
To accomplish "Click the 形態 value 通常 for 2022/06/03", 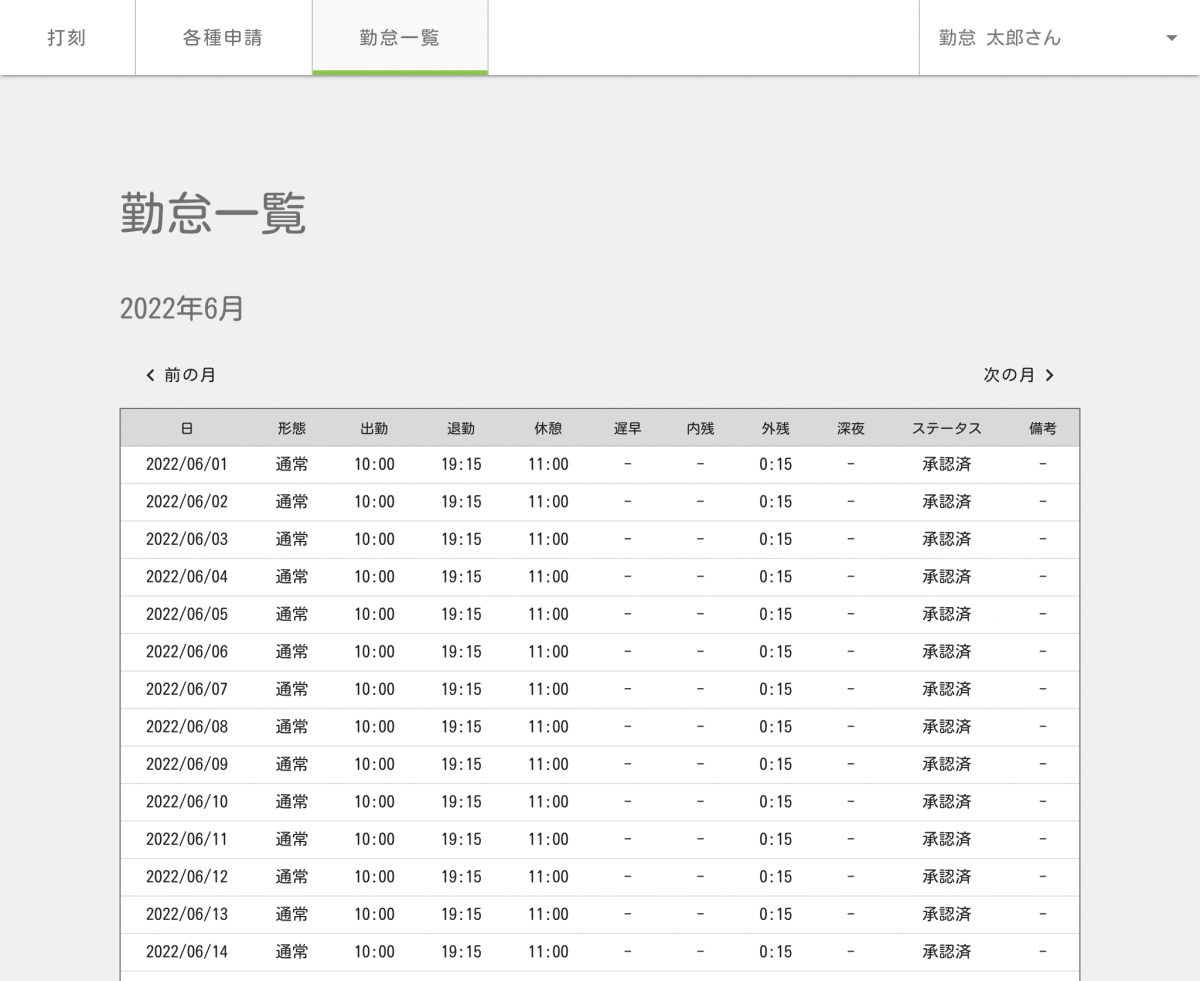I will click(292, 539).
